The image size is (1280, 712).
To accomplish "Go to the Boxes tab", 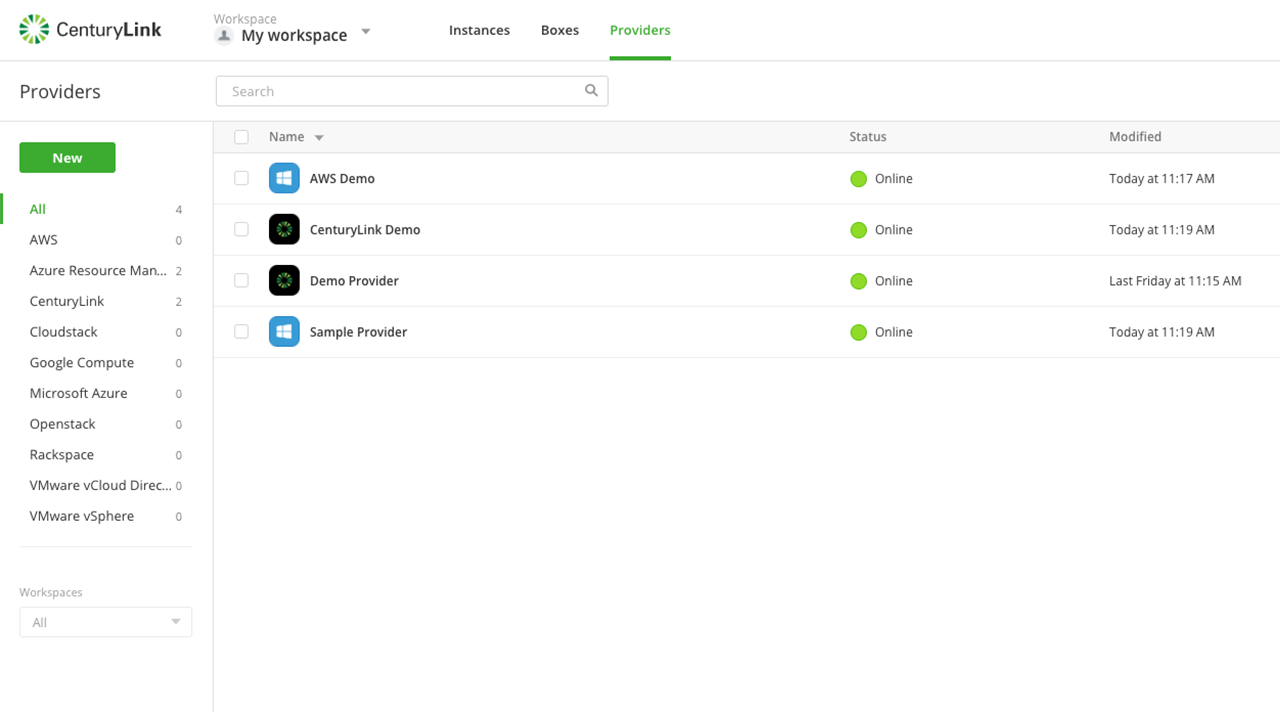I will (560, 30).
